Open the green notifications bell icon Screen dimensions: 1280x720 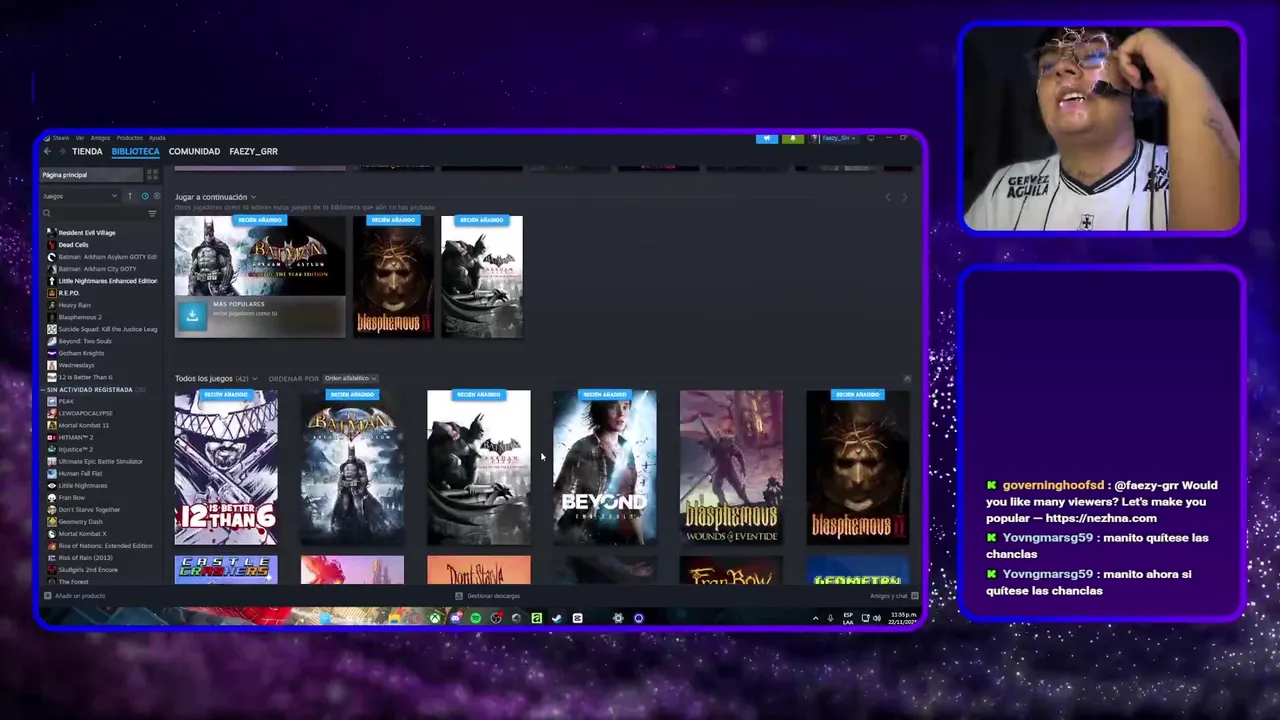click(793, 138)
